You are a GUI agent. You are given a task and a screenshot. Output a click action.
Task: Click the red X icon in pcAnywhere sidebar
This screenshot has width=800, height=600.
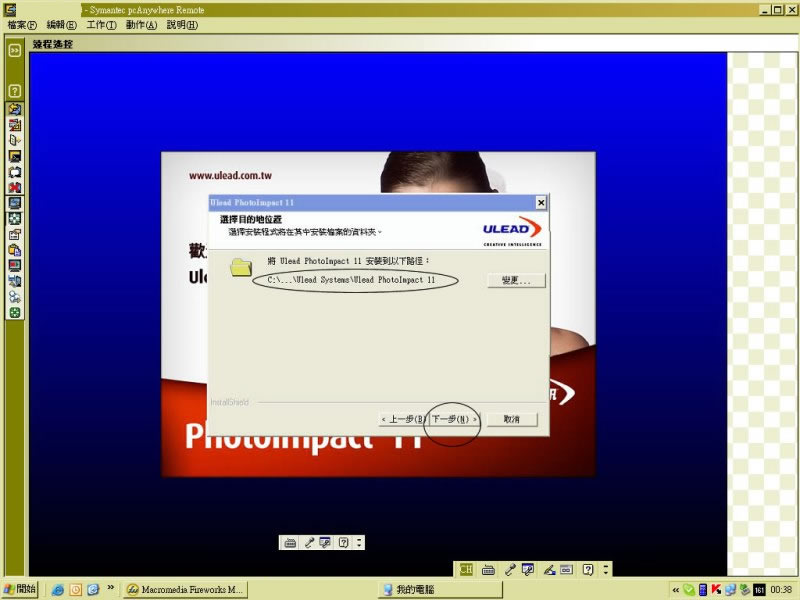tap(15, 187)
